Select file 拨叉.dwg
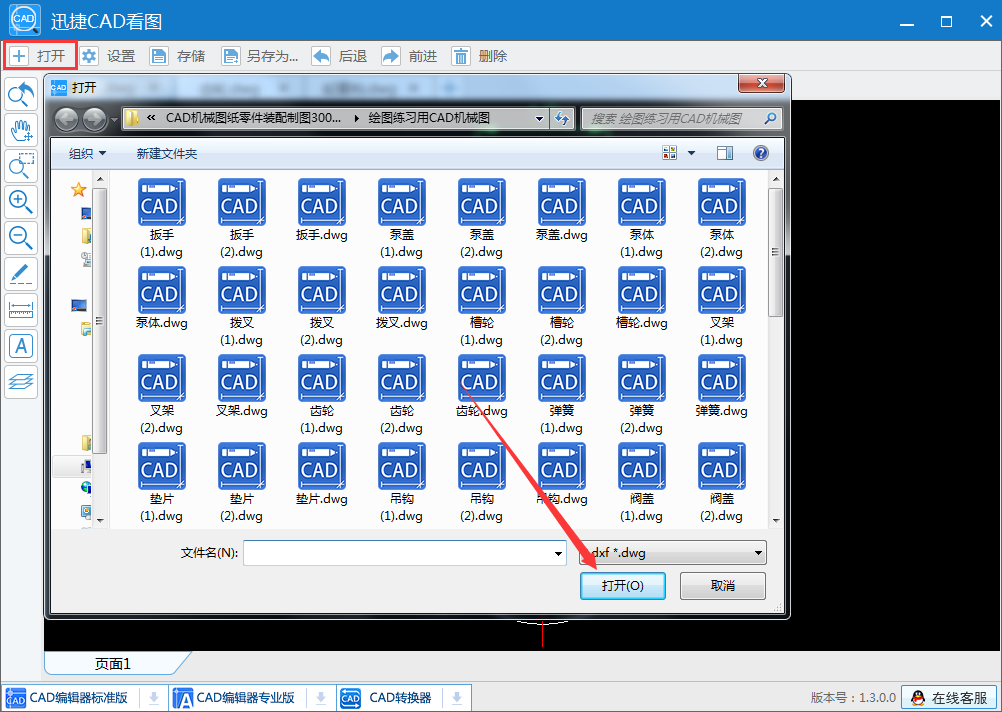 (401, 298)
